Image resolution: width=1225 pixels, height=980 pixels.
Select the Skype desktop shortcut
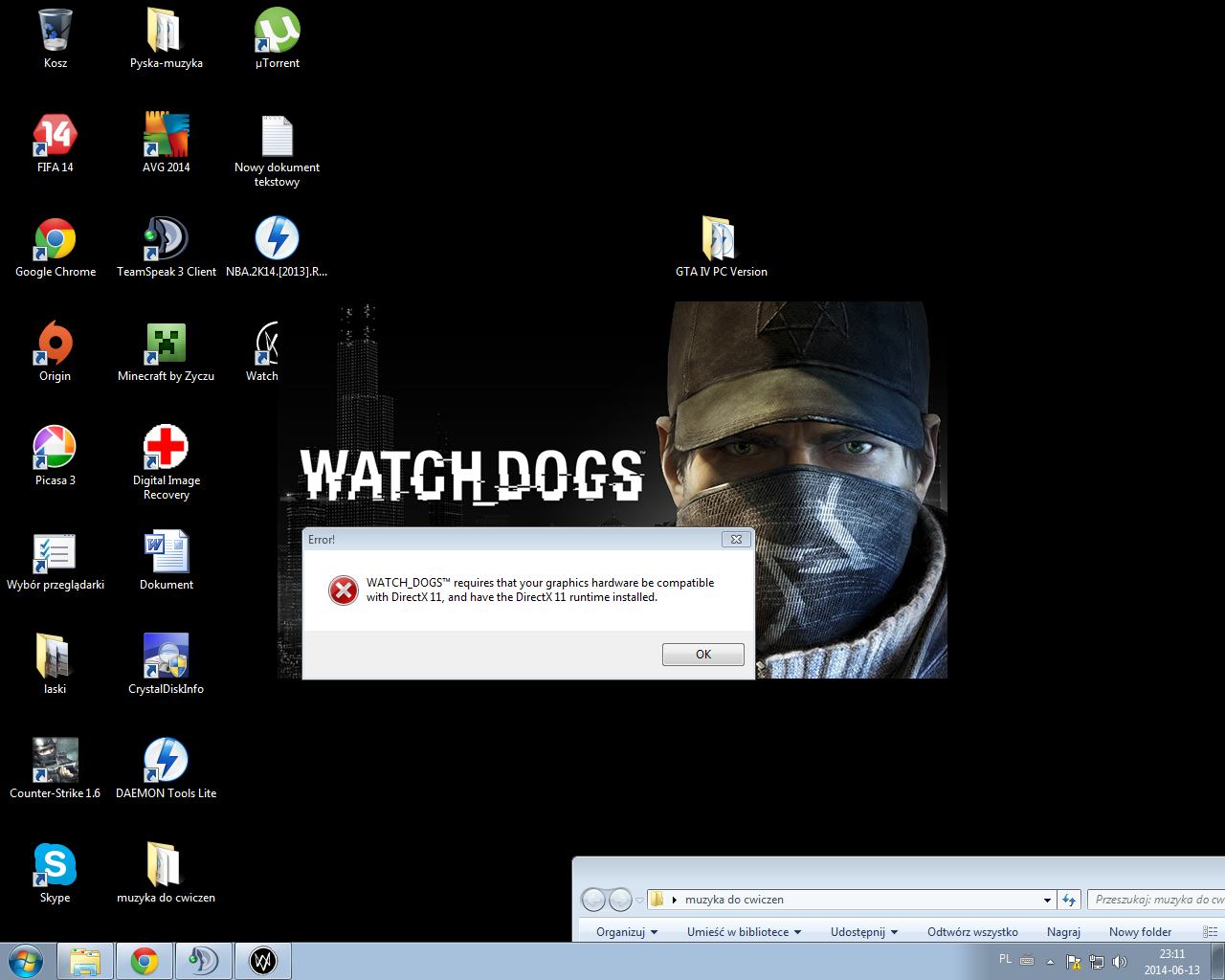56,873
